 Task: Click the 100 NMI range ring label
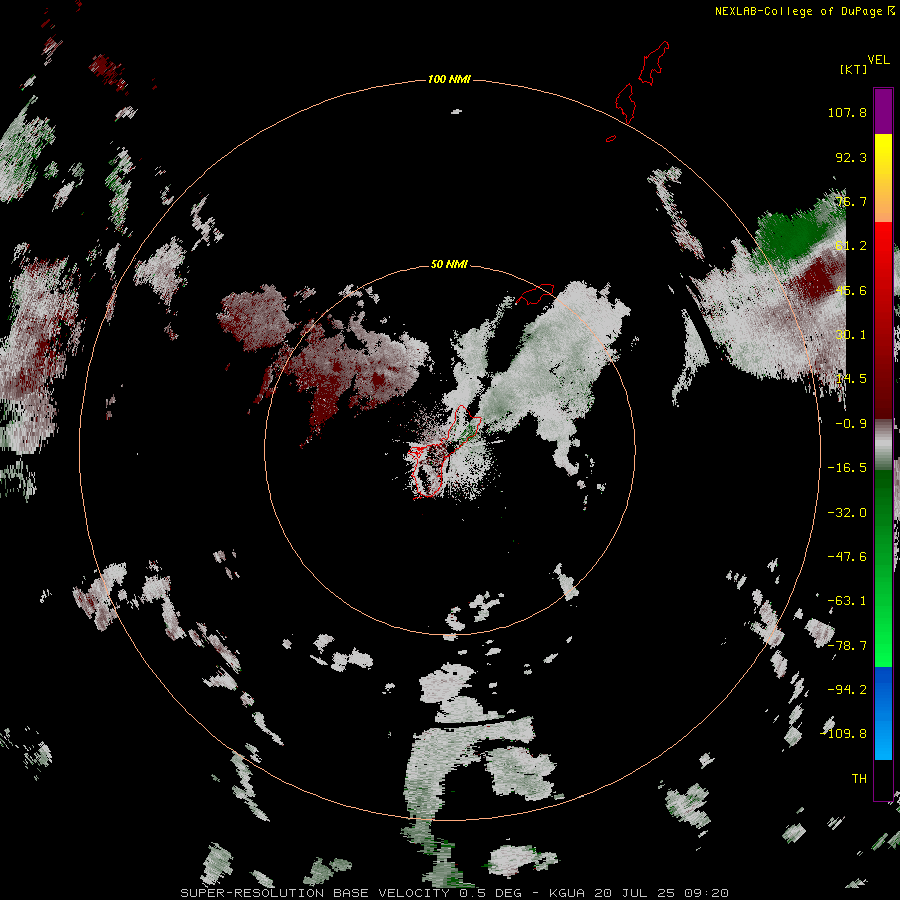pyautogui.click(x=449, y=79)
